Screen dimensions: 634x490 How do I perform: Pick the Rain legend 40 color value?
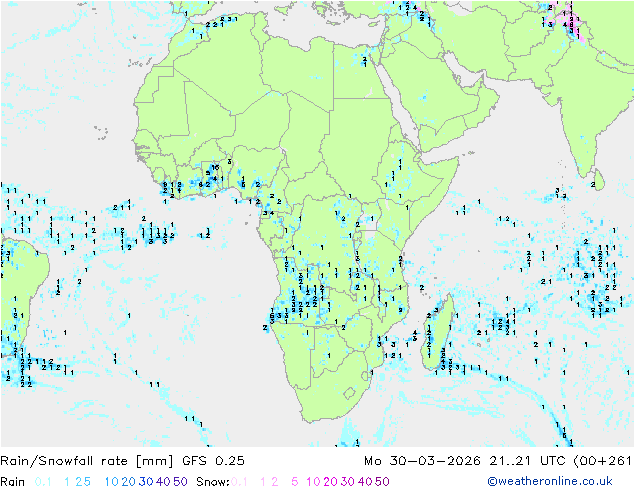coord(163,482)
